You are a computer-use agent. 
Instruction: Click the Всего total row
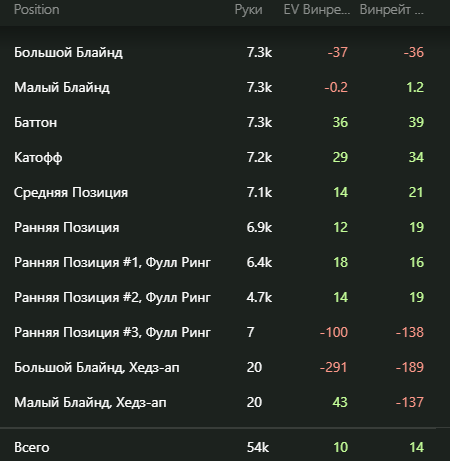click(225, 447)
